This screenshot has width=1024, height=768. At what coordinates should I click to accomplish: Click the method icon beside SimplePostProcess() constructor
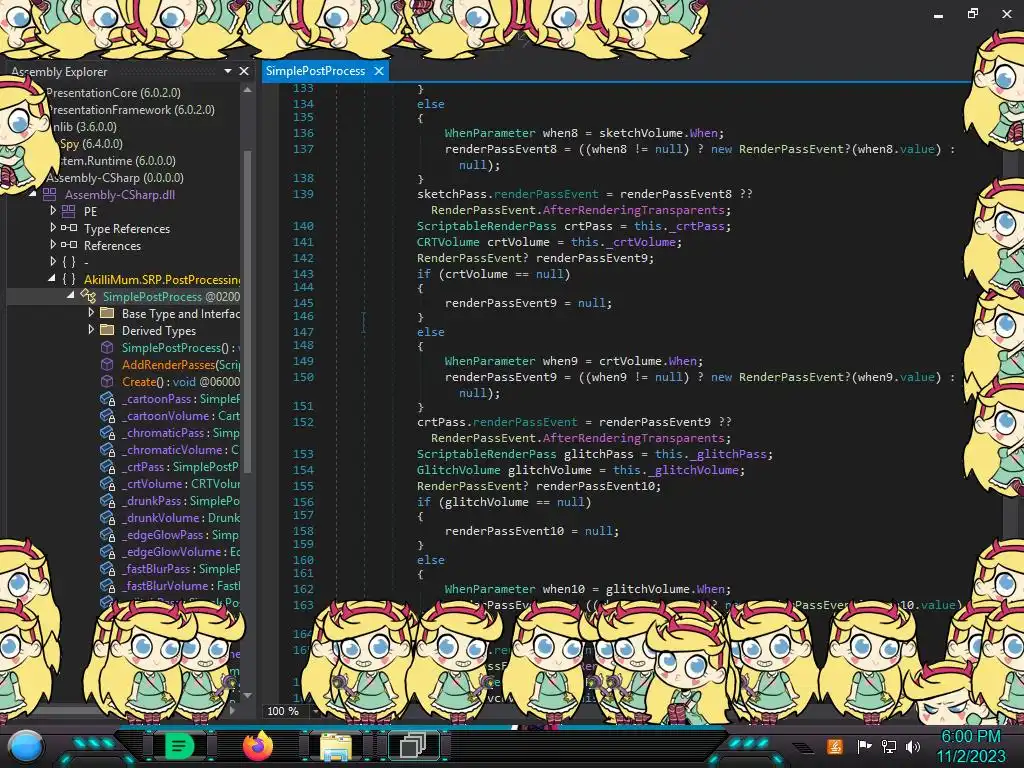point(107,347)
